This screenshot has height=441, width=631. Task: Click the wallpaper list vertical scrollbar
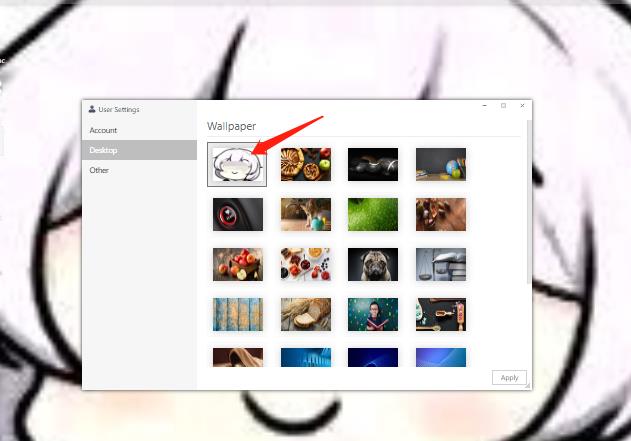pos(529,203)
